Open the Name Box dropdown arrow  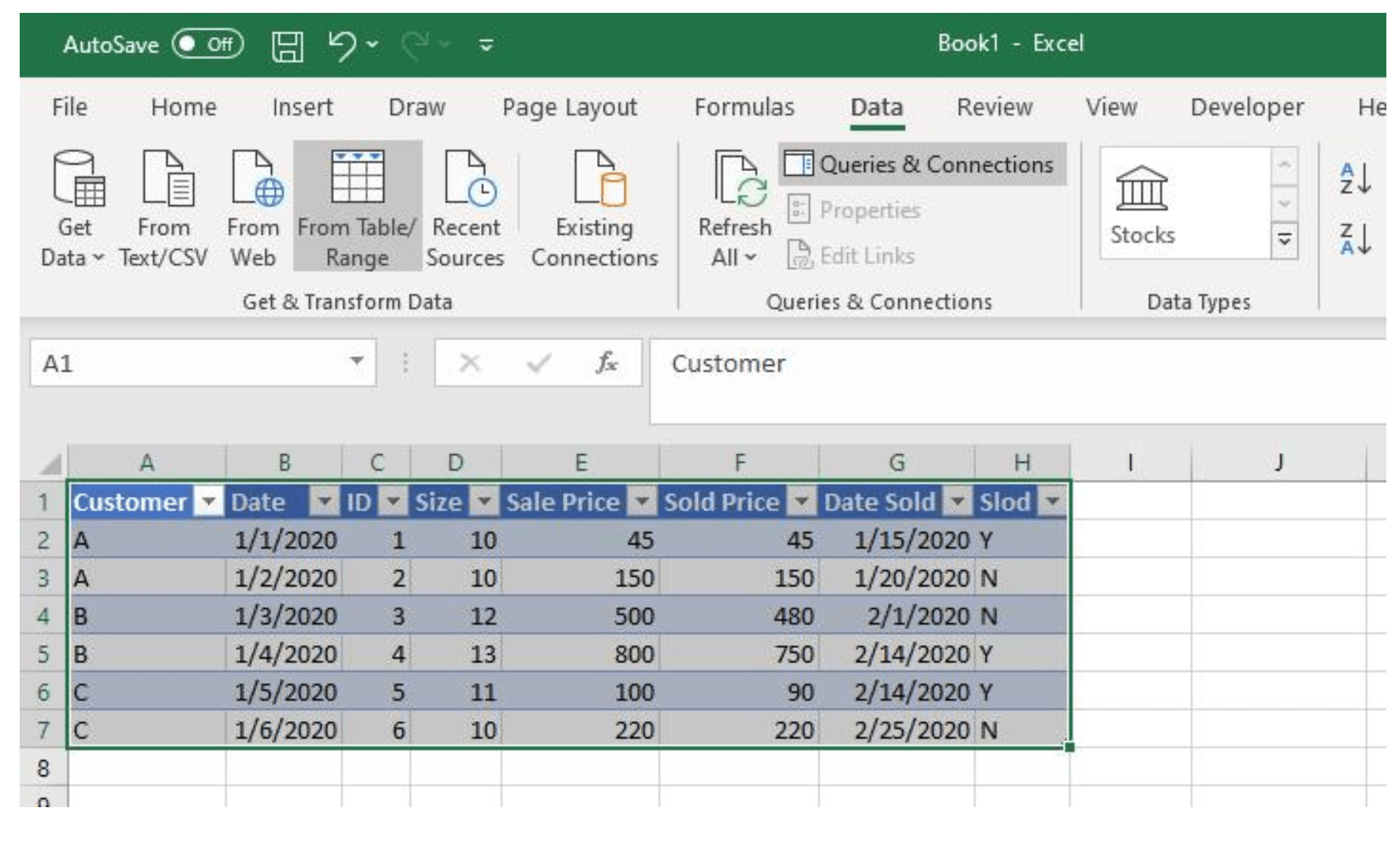(x=356, y=361)
